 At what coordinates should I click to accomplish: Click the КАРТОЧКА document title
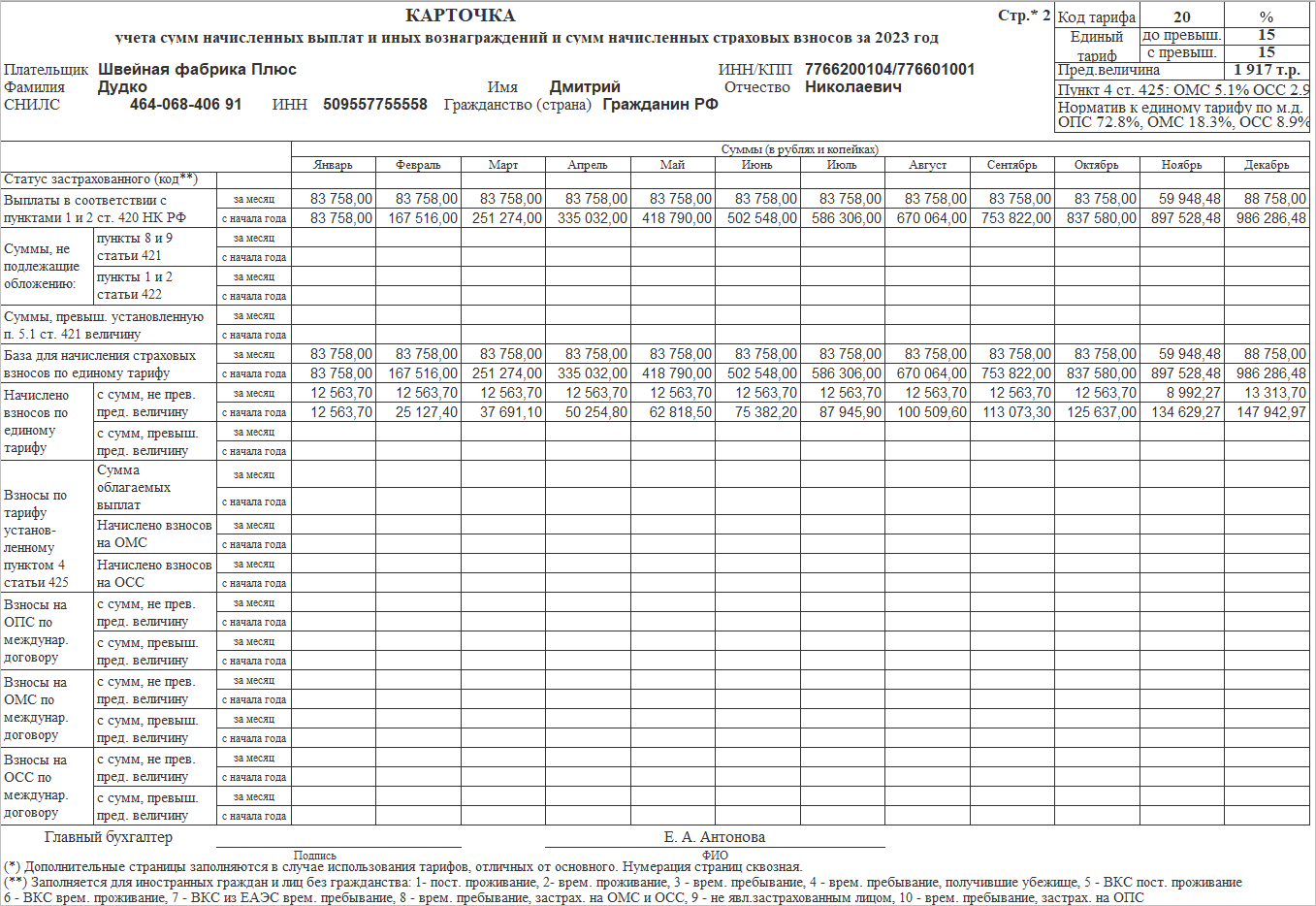pos(461,16)
